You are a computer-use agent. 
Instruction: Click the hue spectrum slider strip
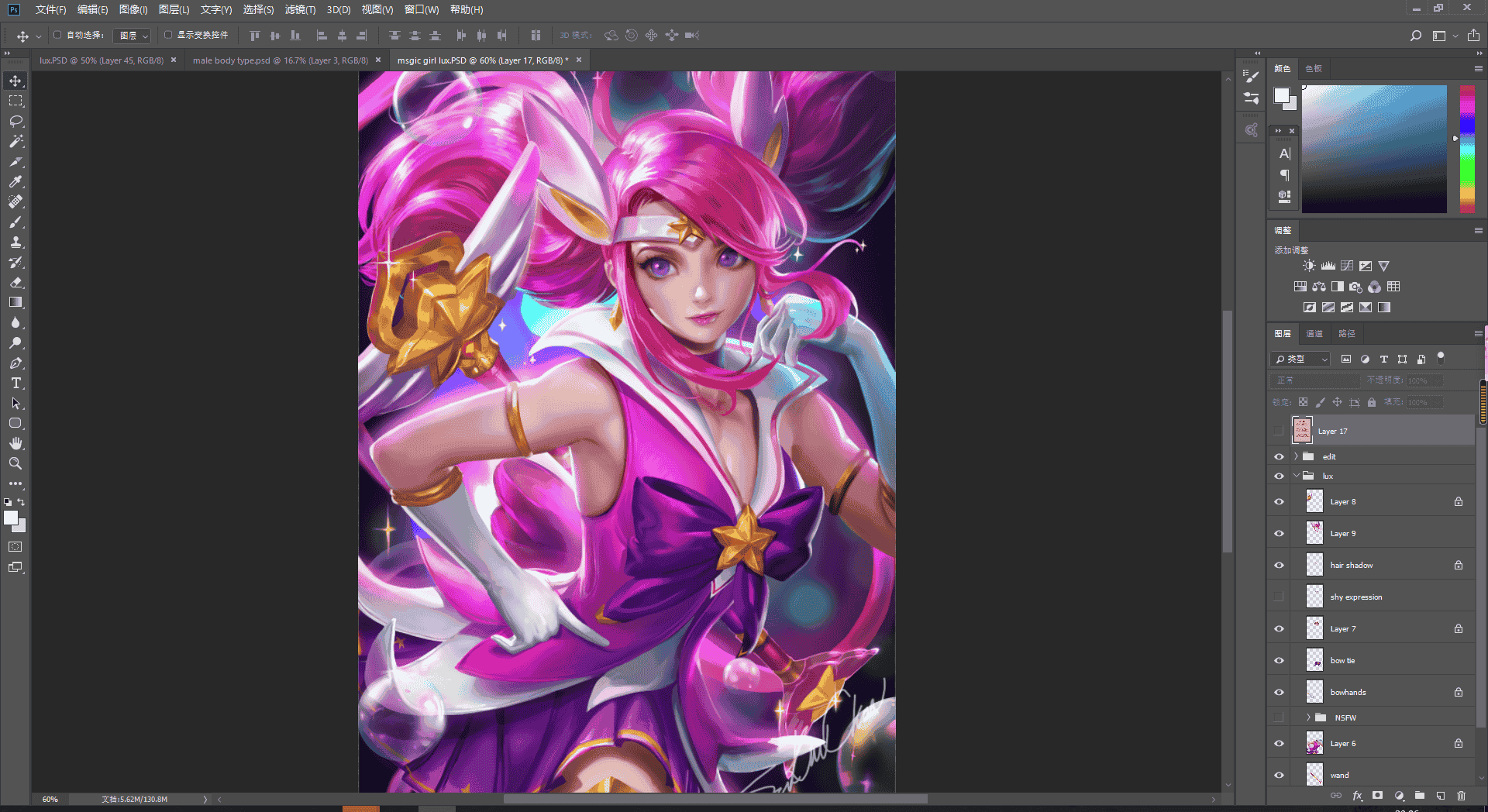1467,149
